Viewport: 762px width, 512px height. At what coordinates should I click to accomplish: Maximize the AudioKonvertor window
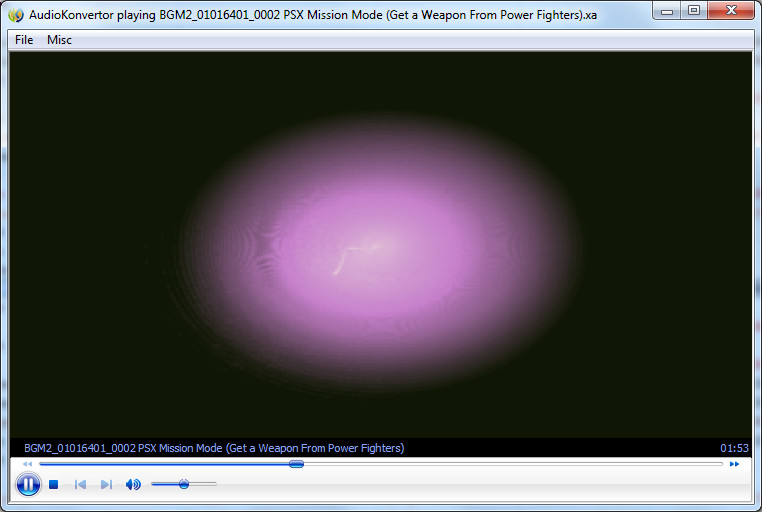pos(694,10)
